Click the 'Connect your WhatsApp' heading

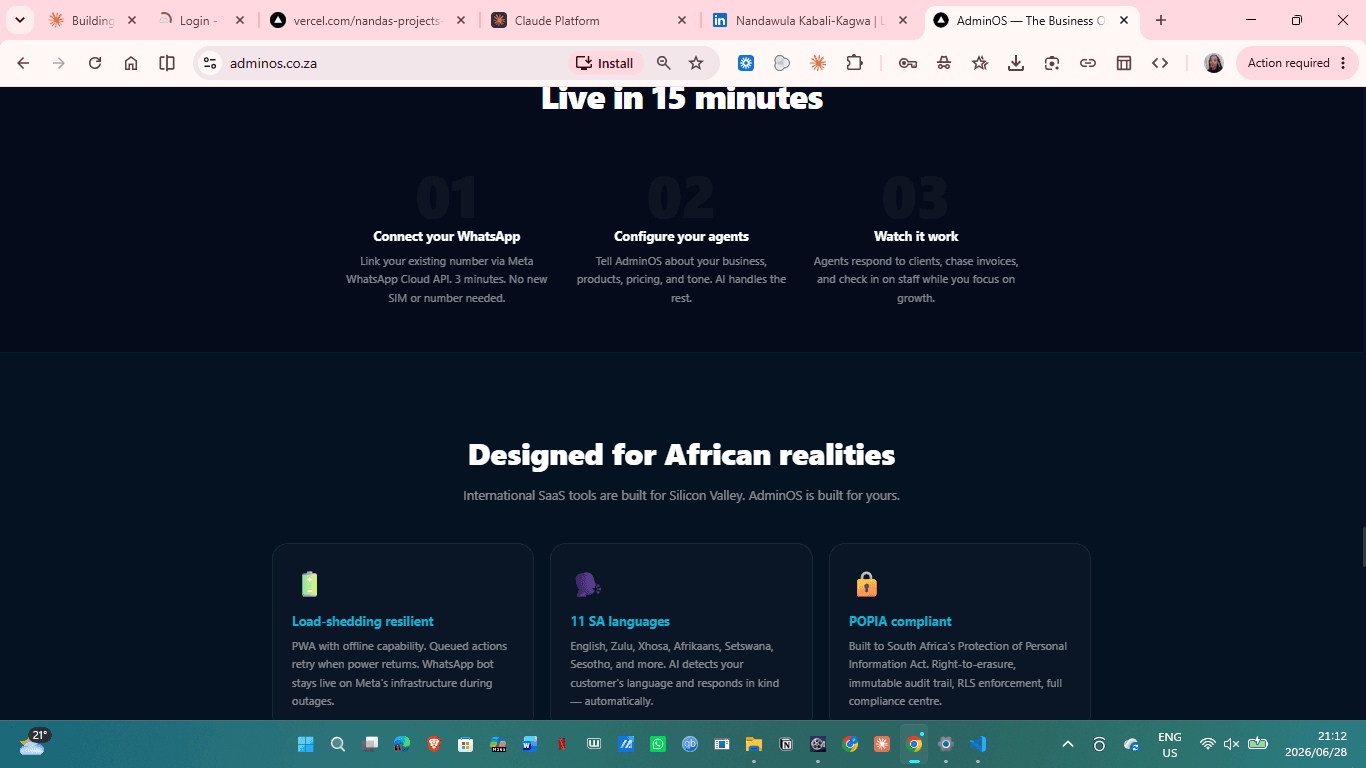[x=447, y=236]
